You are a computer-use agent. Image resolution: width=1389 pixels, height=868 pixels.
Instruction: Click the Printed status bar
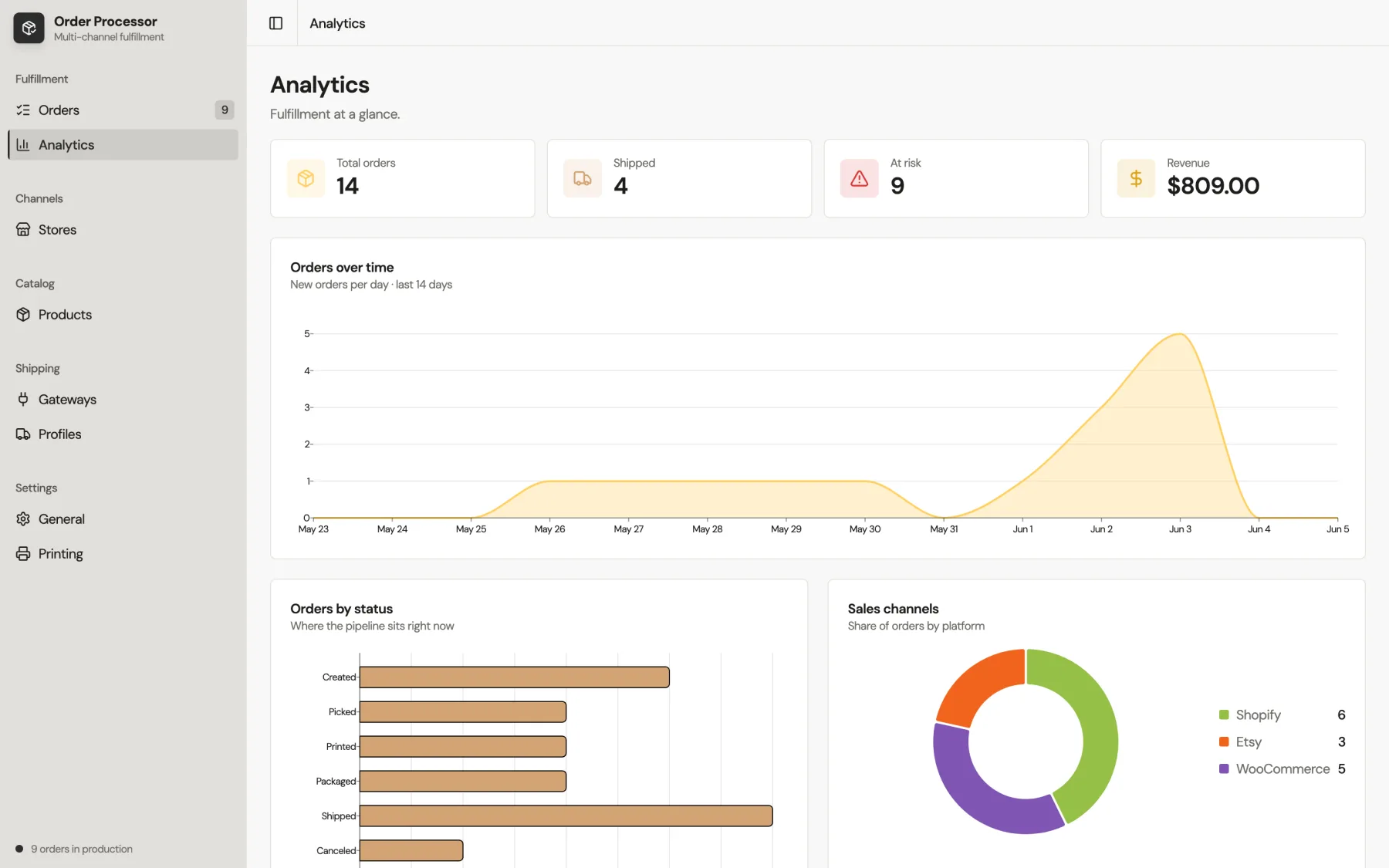[463, 747]
